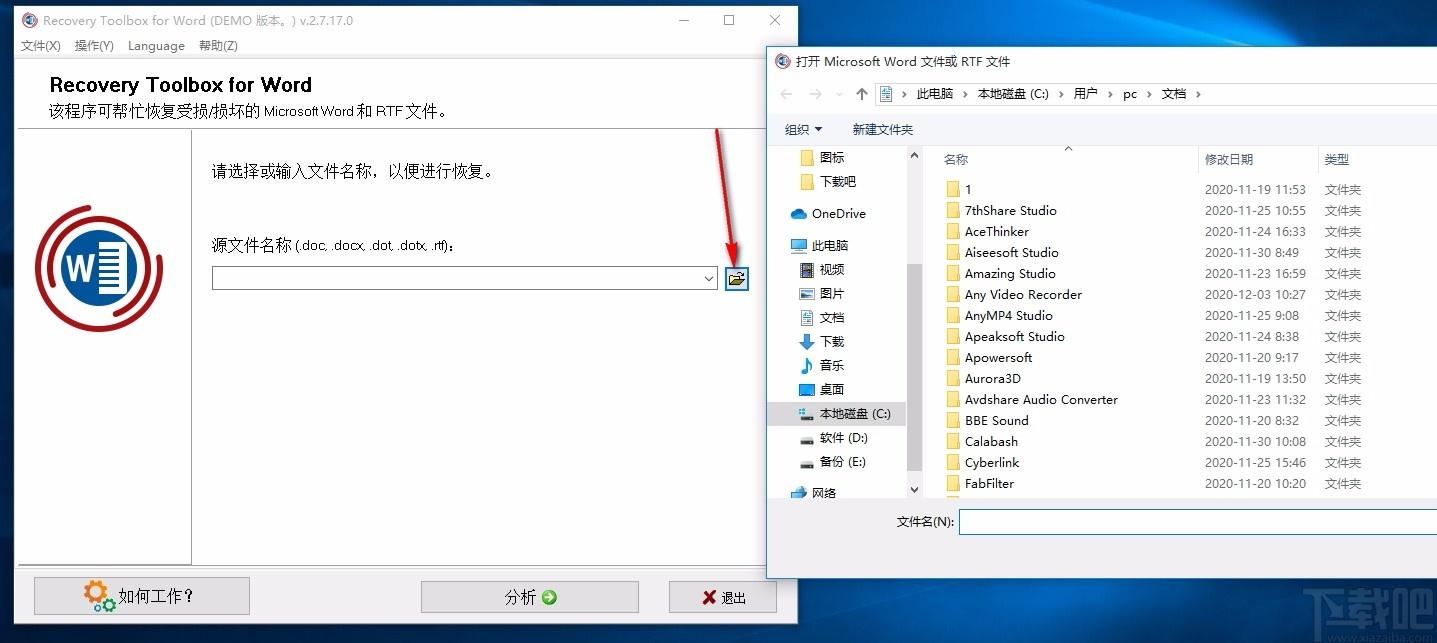
Task: Go forward using the dialog's forward arrow
Action: click(x=816, y=94)
